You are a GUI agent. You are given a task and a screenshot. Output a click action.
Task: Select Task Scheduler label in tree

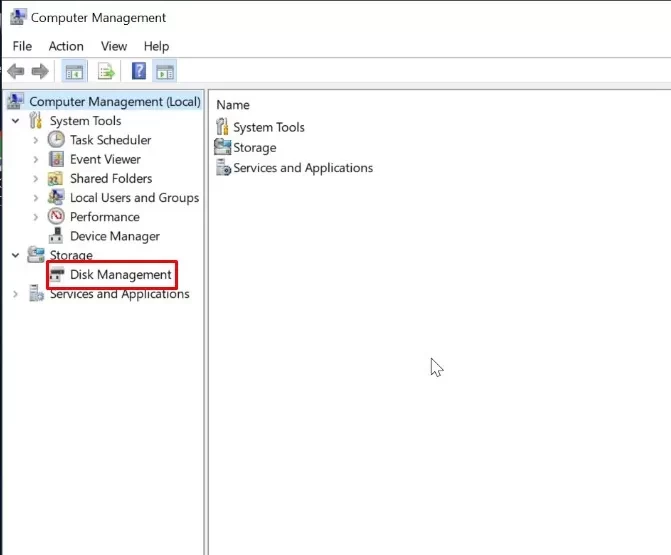click(x=110, y=140)
